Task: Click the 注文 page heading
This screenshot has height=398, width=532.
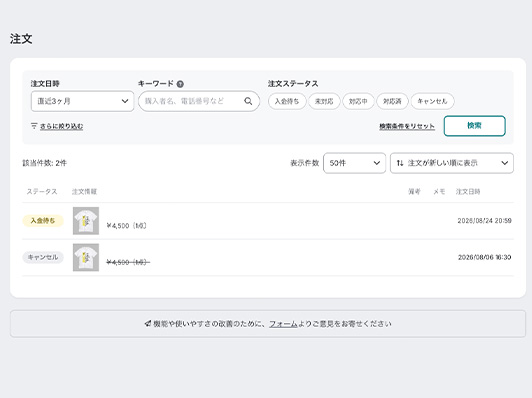Action: point(21,39)
